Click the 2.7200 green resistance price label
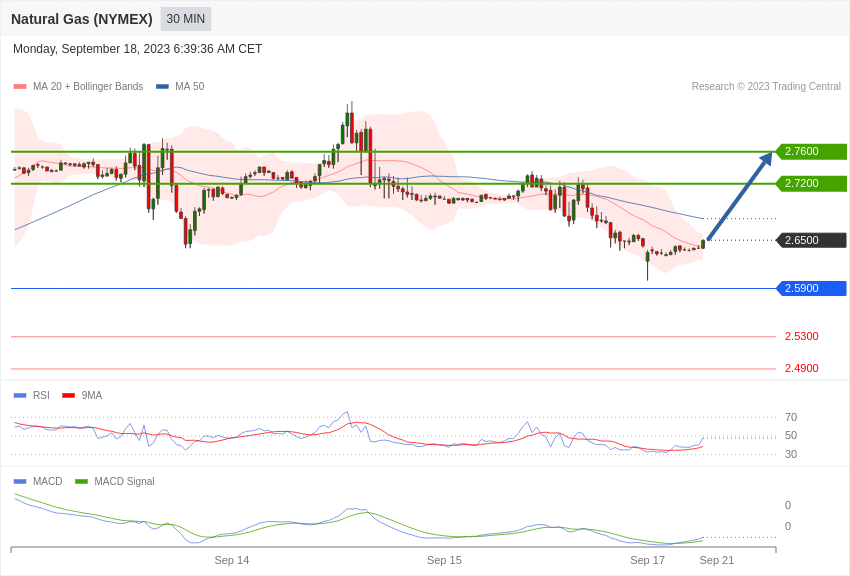 (811, 183)
